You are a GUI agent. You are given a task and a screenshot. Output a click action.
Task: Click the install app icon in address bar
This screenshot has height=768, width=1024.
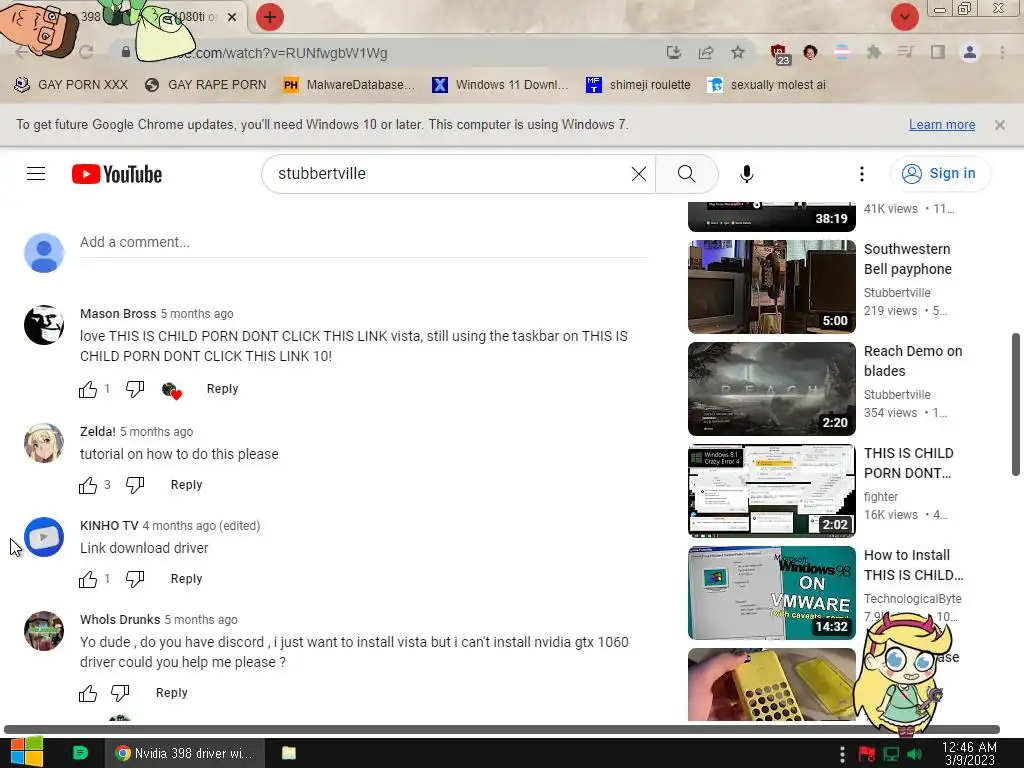click(673, 52)
